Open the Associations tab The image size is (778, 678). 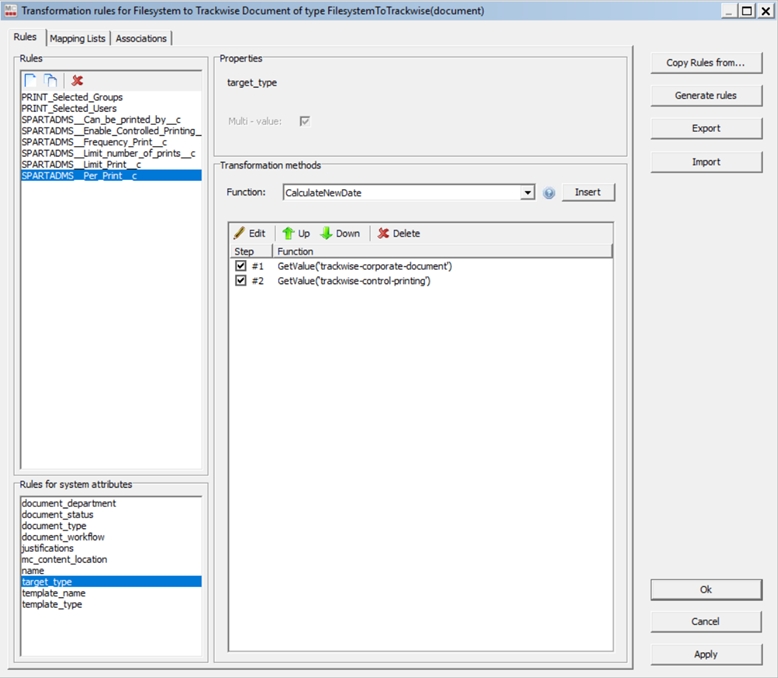(x=141, y=38)
